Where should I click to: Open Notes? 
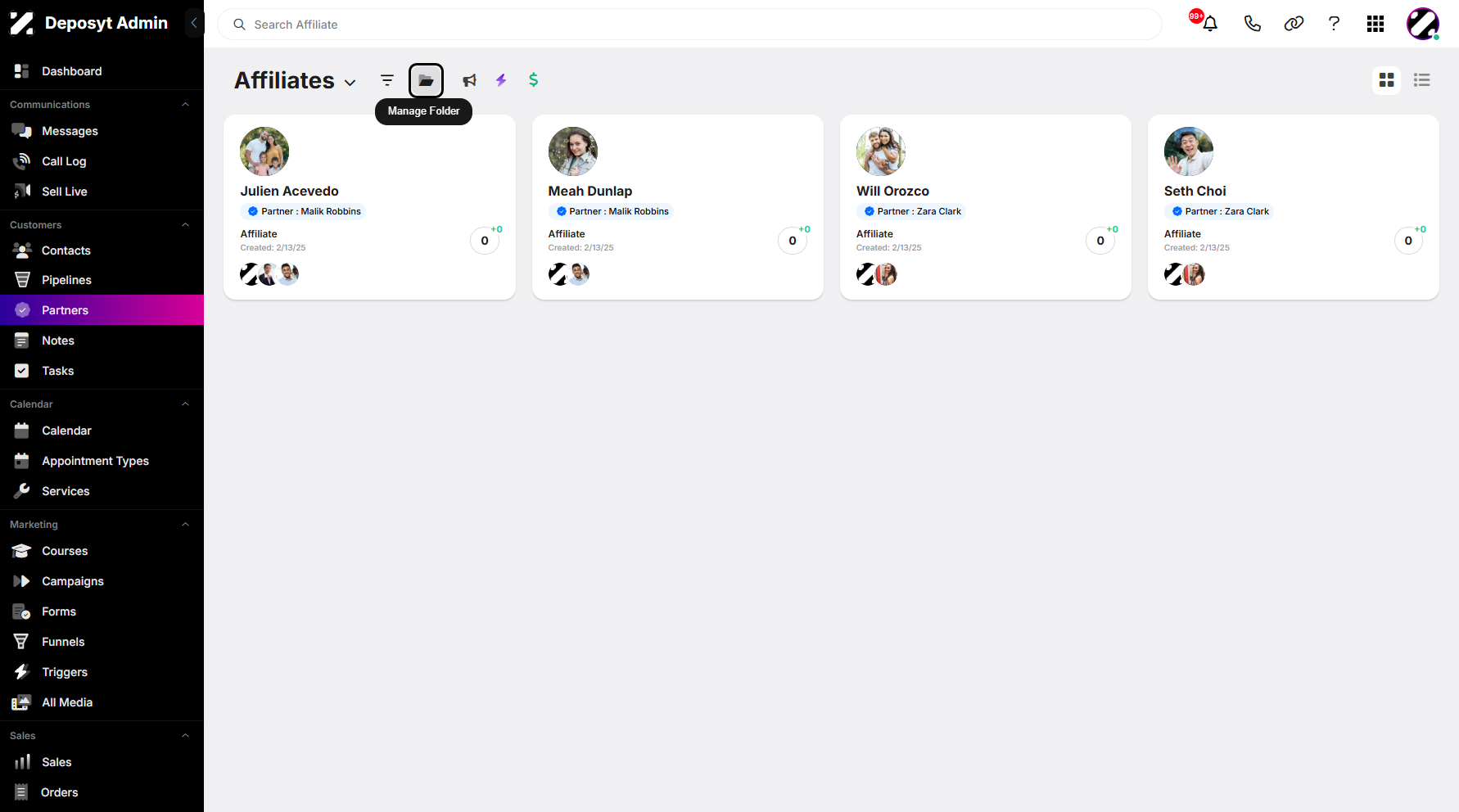pyautogui.click(x=102, y=341)
